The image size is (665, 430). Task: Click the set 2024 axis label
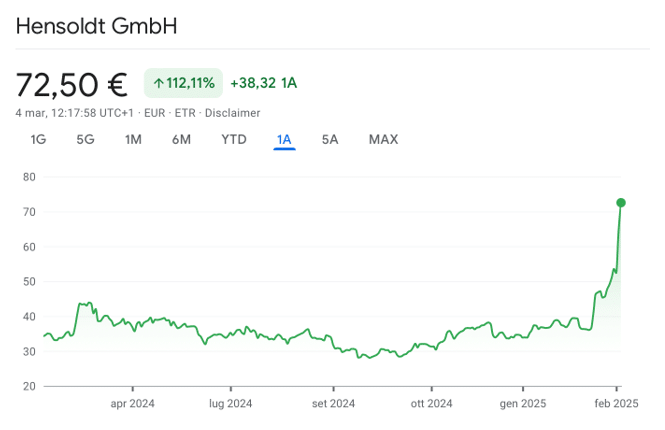(x=333, y=403)
